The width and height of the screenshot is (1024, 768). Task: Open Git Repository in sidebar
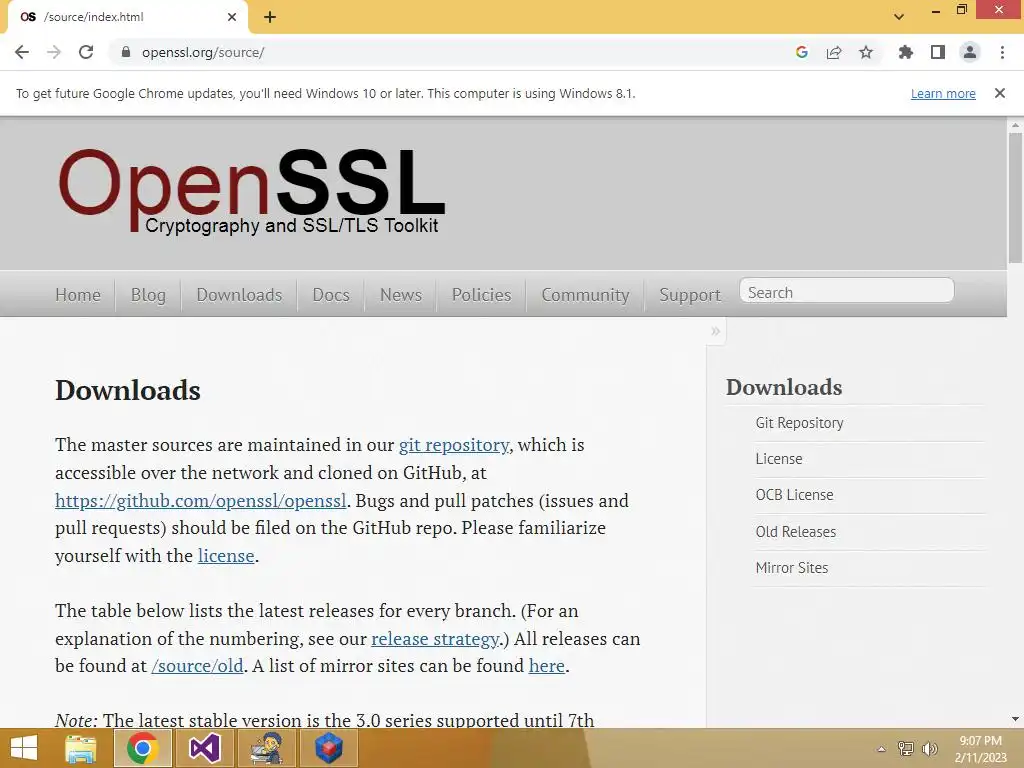pos(799,423)
